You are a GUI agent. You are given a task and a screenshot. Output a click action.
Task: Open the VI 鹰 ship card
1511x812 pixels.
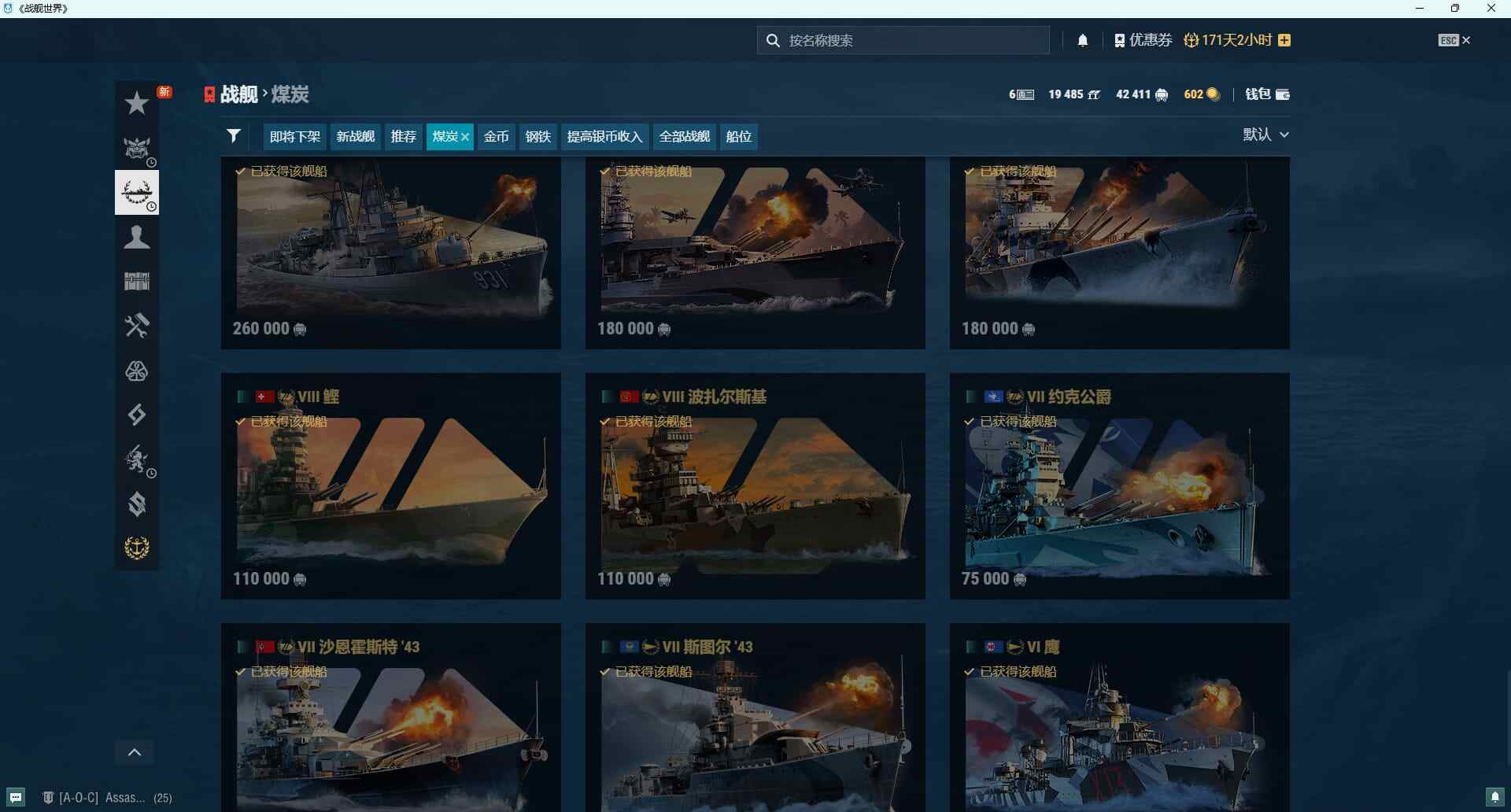click(1120, 718)
